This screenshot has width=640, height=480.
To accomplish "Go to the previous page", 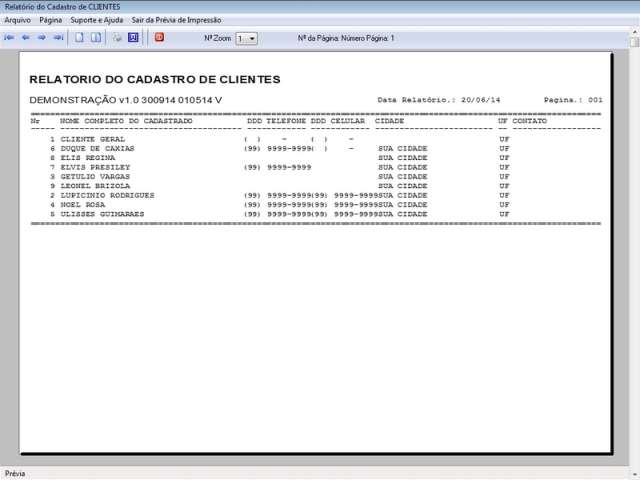I will (26, 38).
